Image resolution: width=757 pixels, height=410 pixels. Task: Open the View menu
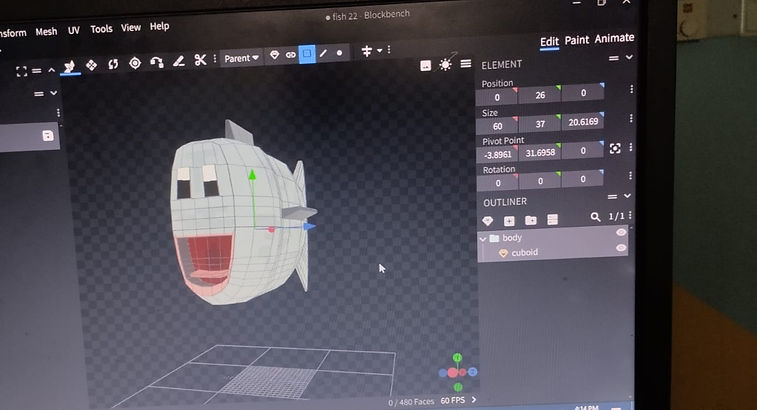coord(131,28)
